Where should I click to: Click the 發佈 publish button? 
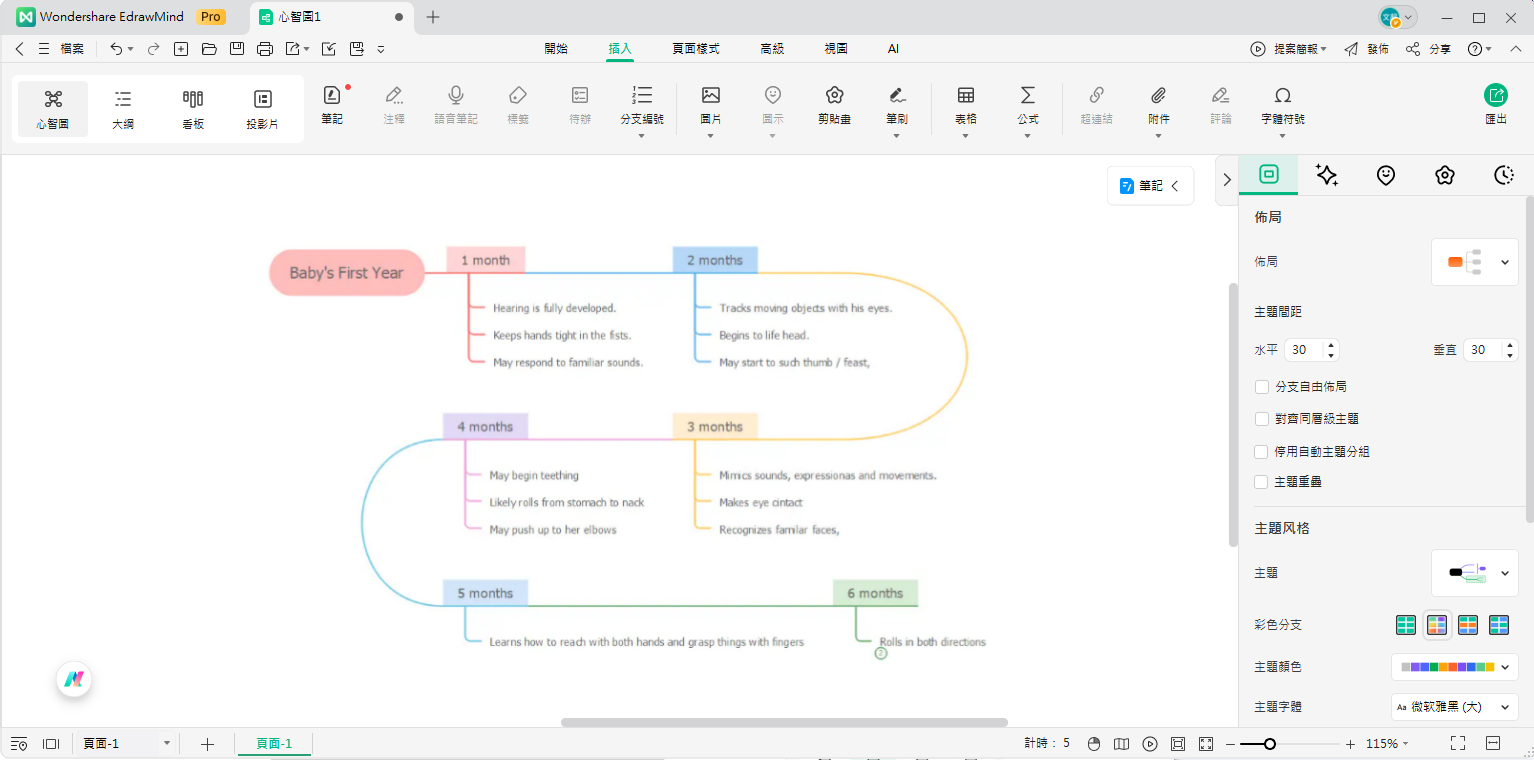click(1366, 49)
